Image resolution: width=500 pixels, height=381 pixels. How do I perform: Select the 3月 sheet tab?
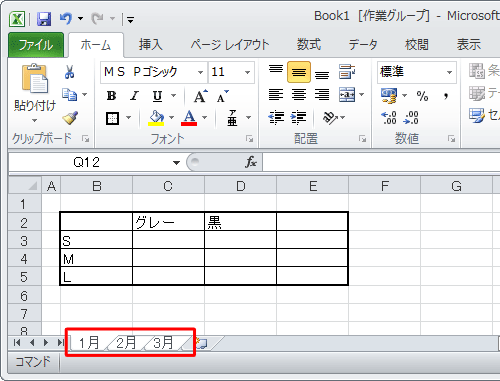[x=163, y=343]
